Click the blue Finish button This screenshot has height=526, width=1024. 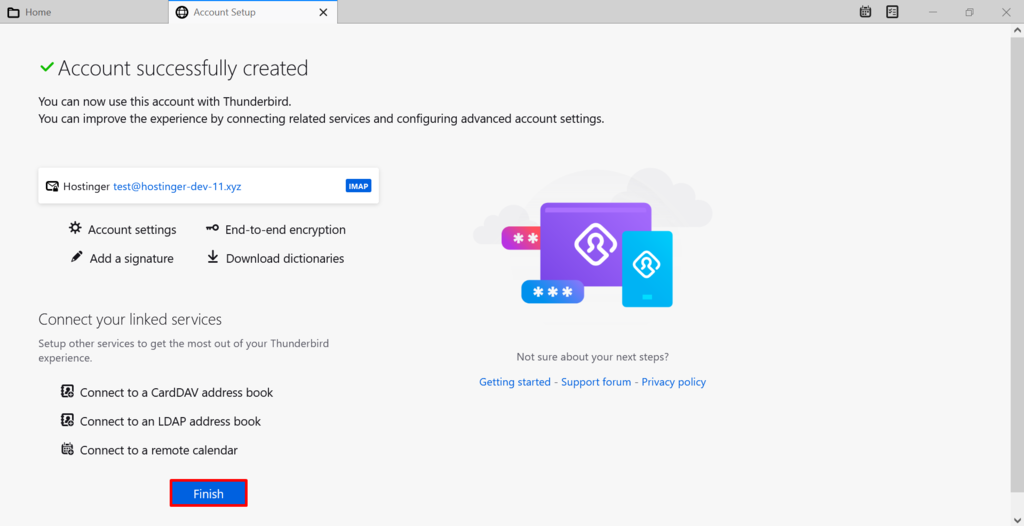(x=208, y=494)
